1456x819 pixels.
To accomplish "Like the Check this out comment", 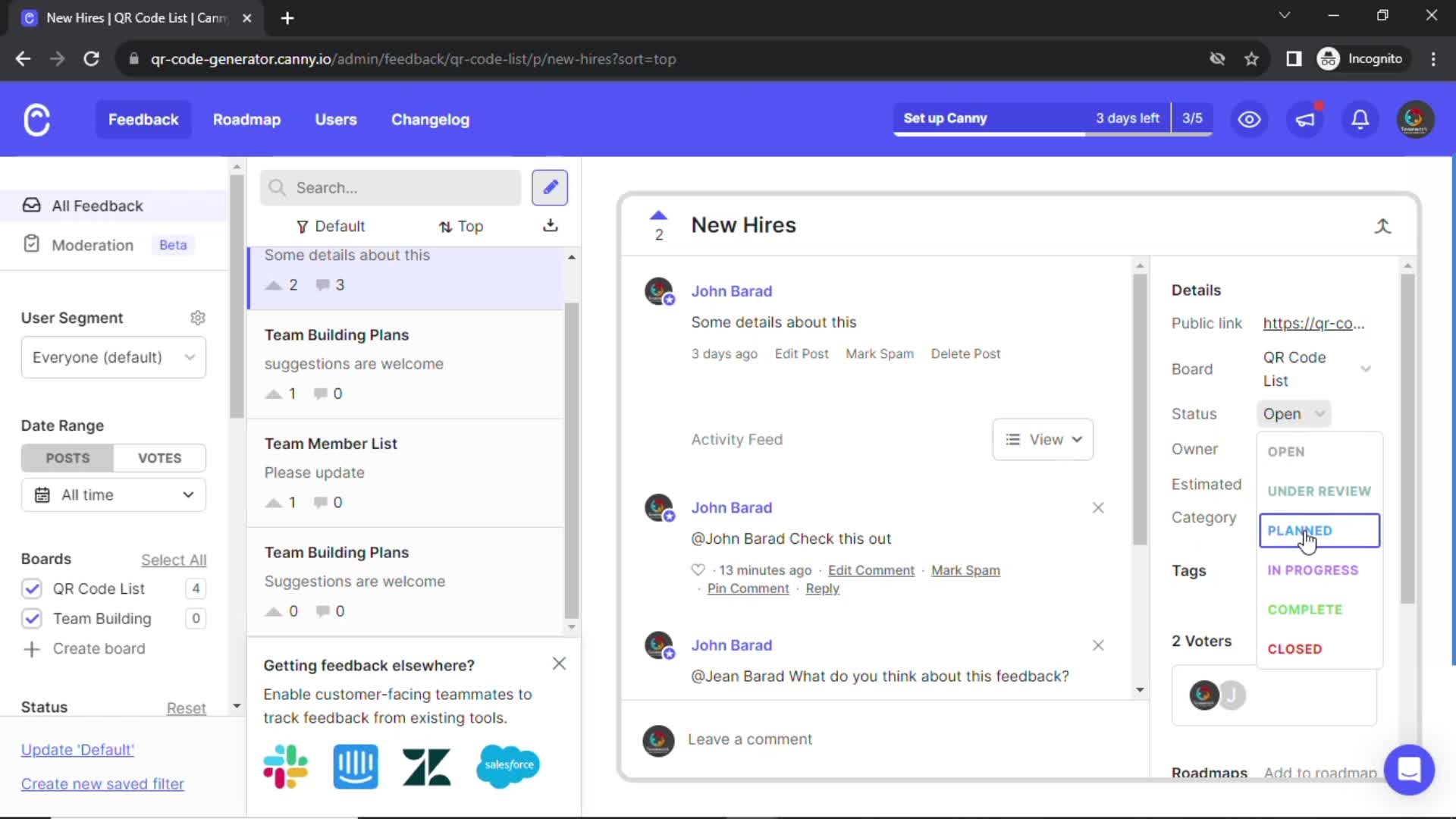I will 698,570.
